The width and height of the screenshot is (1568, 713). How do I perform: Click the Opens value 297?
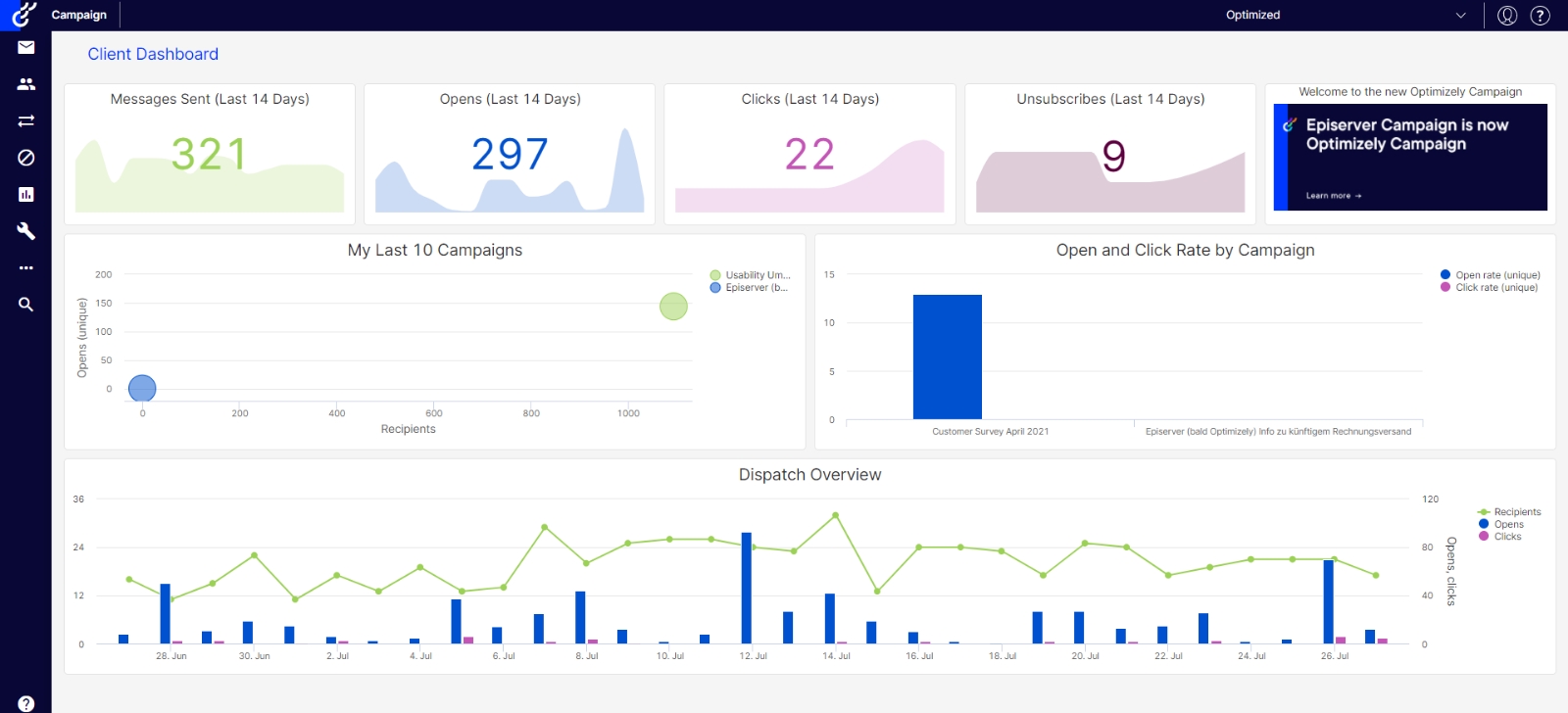(510, 154)
